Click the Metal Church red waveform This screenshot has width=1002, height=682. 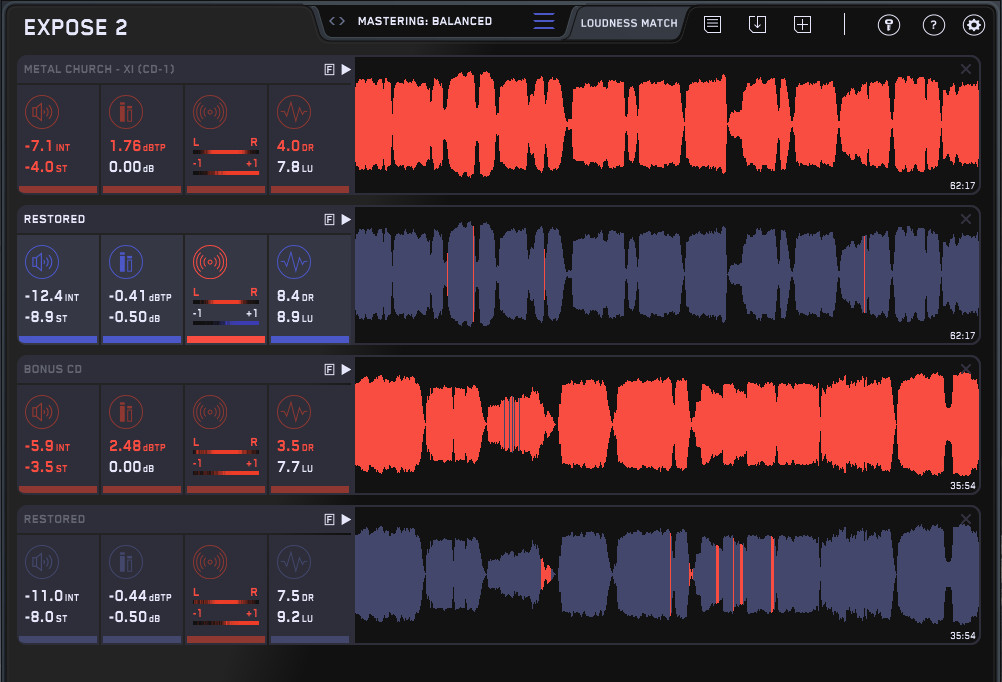(667, 125)
